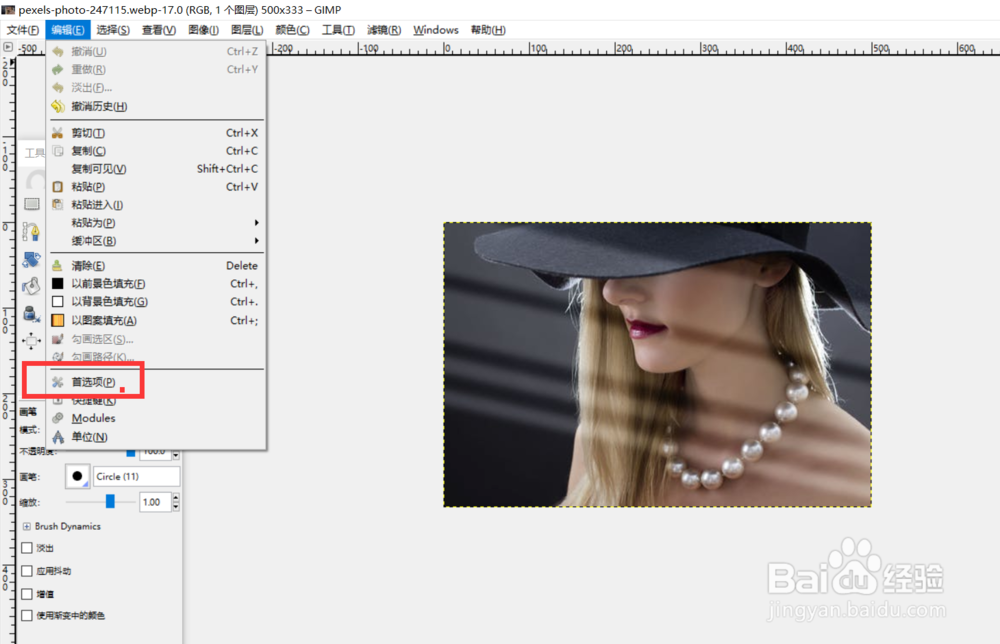Viewport: 1000px width, 644px height.
Task: Click the Circle (11) brush name field
Action: tap(136, 476)
